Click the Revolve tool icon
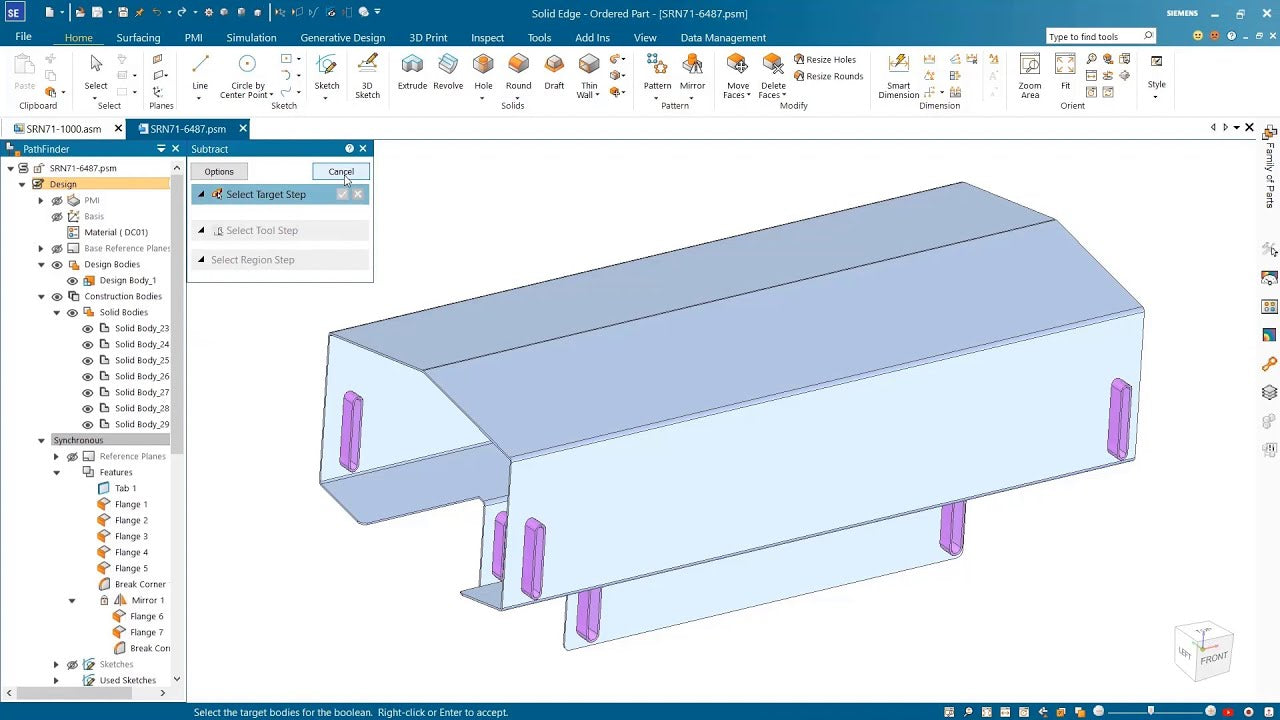This screenshot has width=1280, height=720. pyautogui.click(x=448, y=72)
